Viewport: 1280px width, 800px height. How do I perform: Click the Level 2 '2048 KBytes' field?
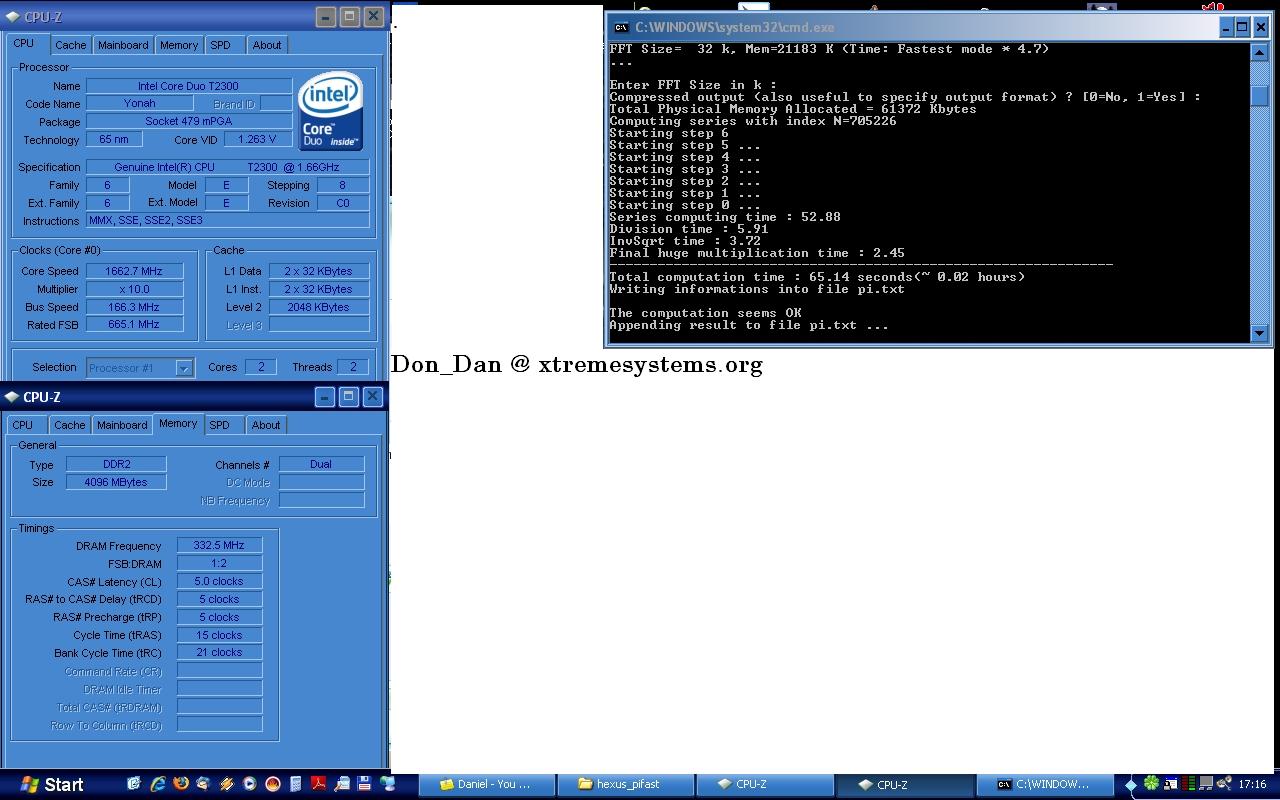point(318,307)
